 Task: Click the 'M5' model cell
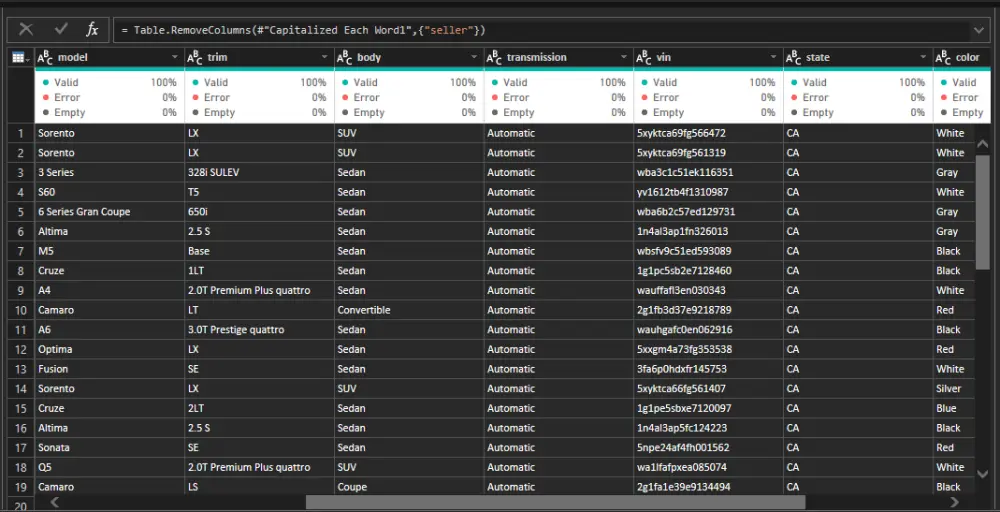point(110,251)
